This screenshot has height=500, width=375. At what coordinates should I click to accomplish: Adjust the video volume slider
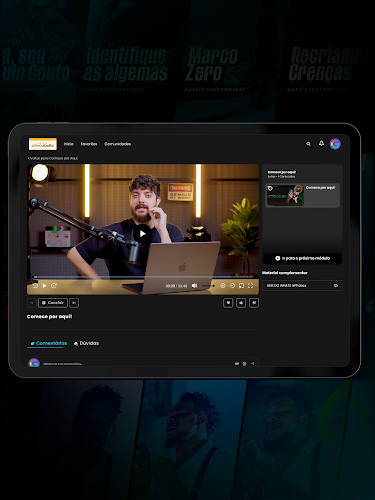tap(208, 286)
